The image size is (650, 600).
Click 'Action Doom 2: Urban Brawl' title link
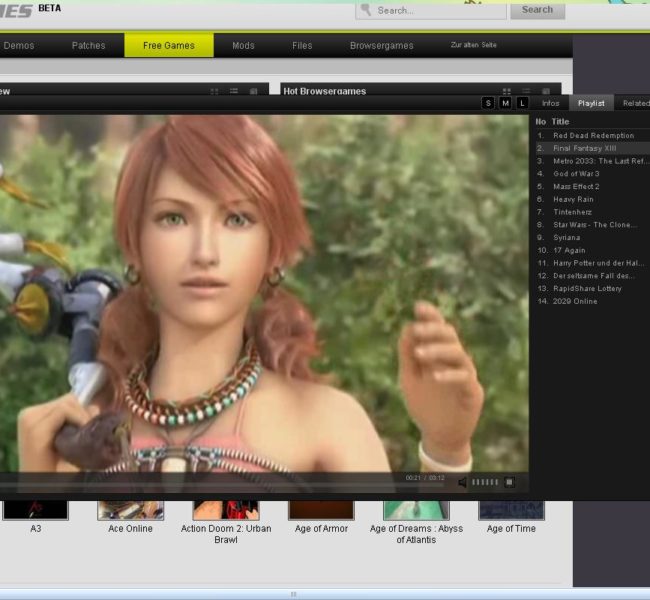click(x=226, y=534)
